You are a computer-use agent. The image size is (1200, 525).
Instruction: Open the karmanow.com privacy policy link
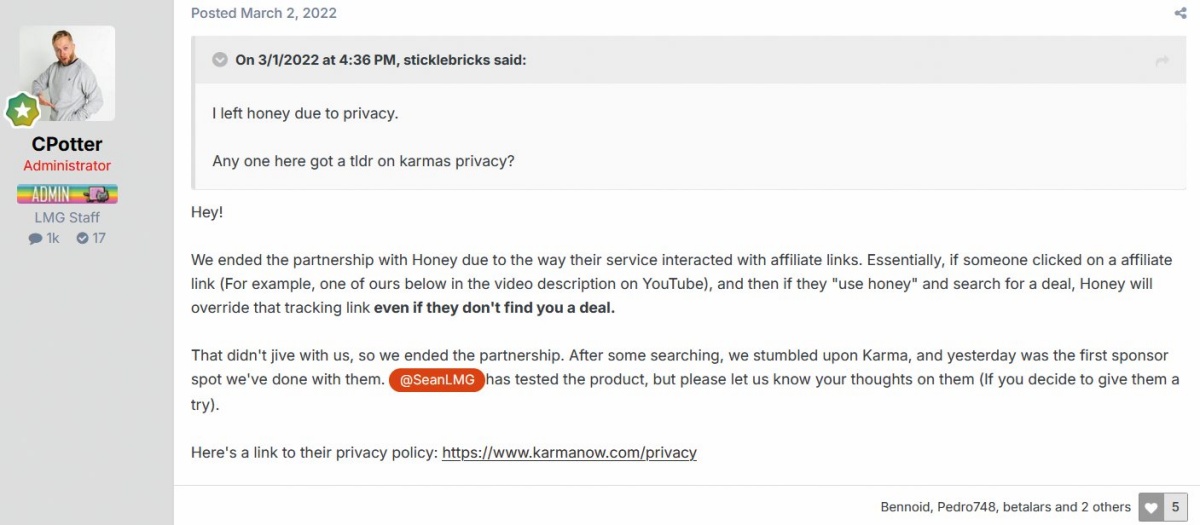[x=569, y=452]
